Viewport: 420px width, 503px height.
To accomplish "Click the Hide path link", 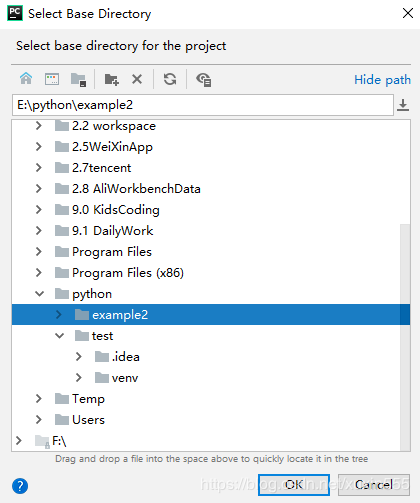I will [382, 80].
